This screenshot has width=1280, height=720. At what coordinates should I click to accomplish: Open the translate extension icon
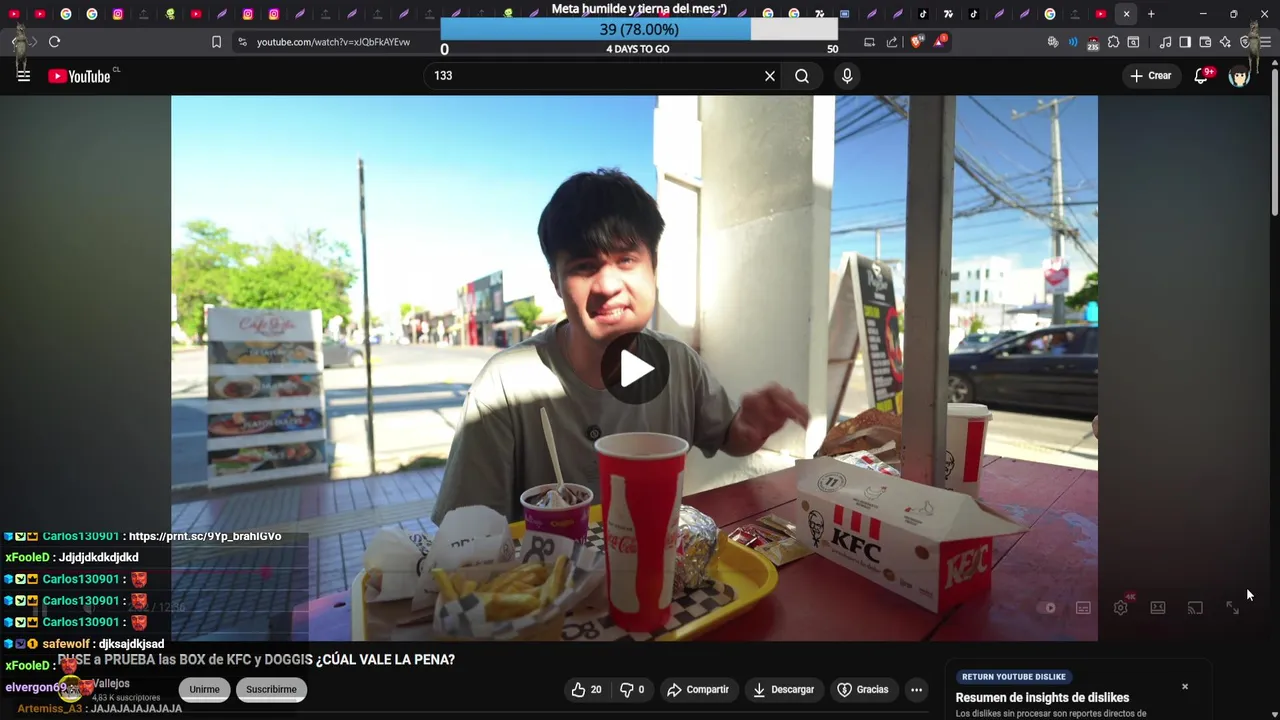click(x=1053, y=42)
